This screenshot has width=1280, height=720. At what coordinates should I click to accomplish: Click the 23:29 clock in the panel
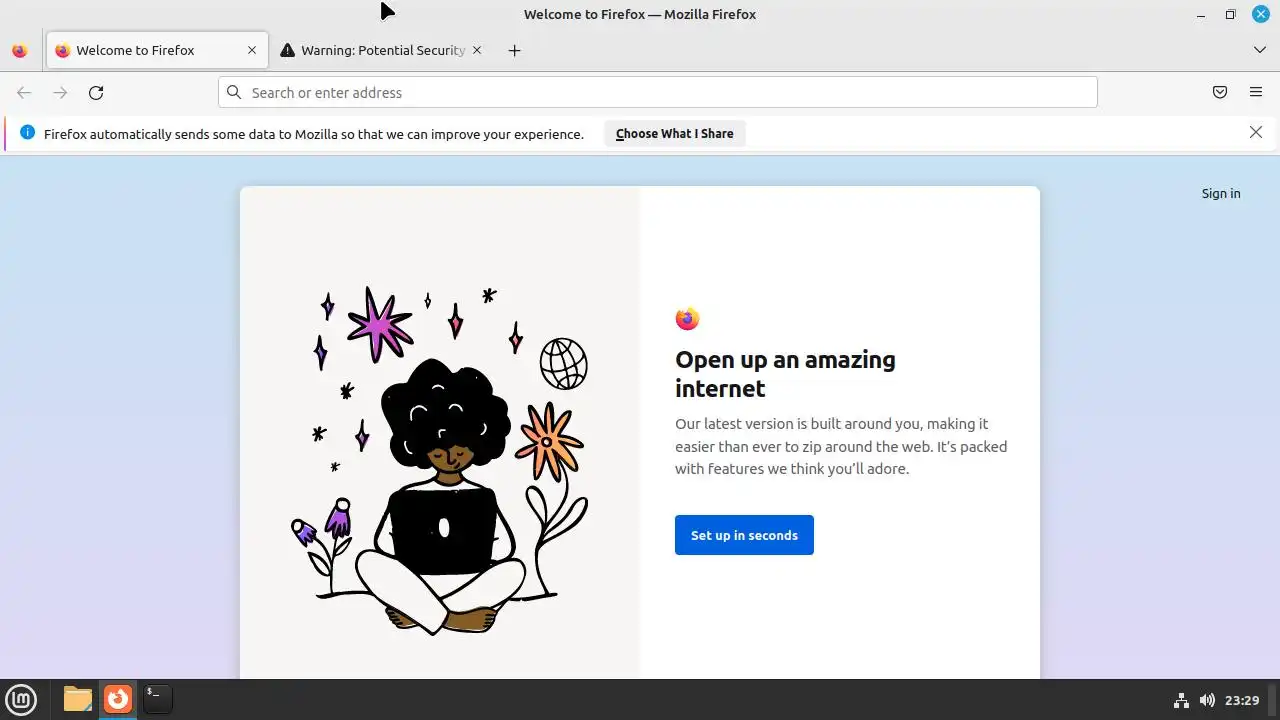pyautogui.click(x=1242, y=700)
